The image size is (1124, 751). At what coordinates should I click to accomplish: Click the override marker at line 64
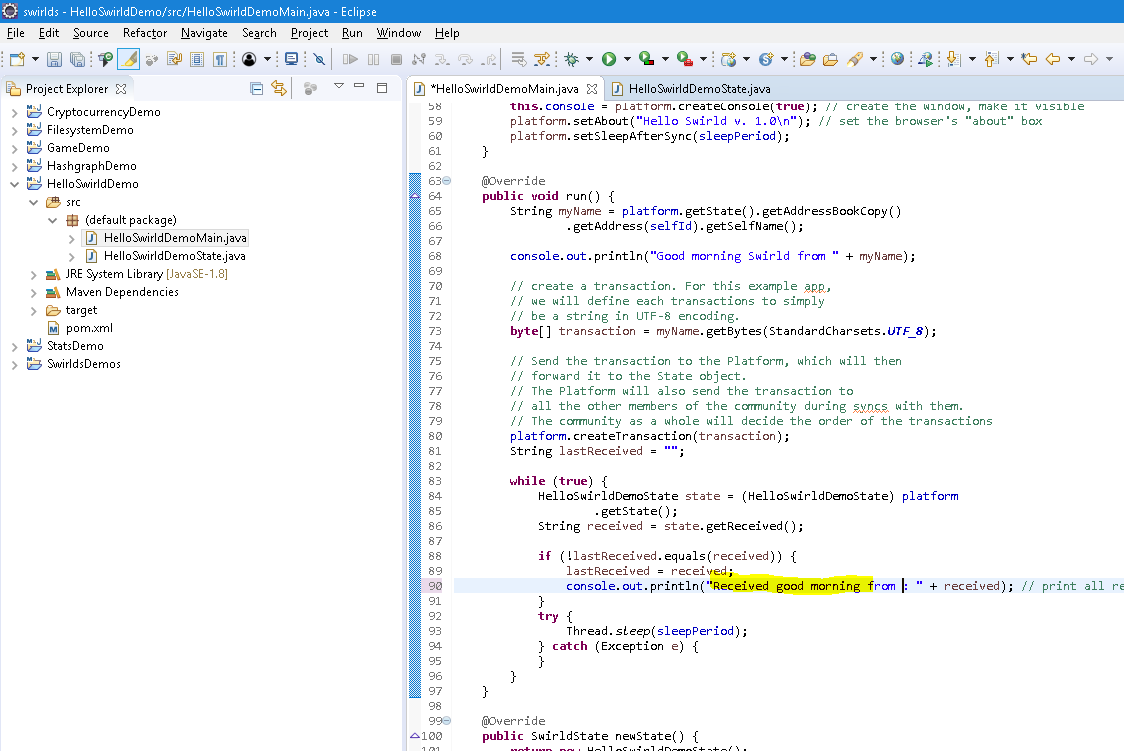tap(414, 196)
